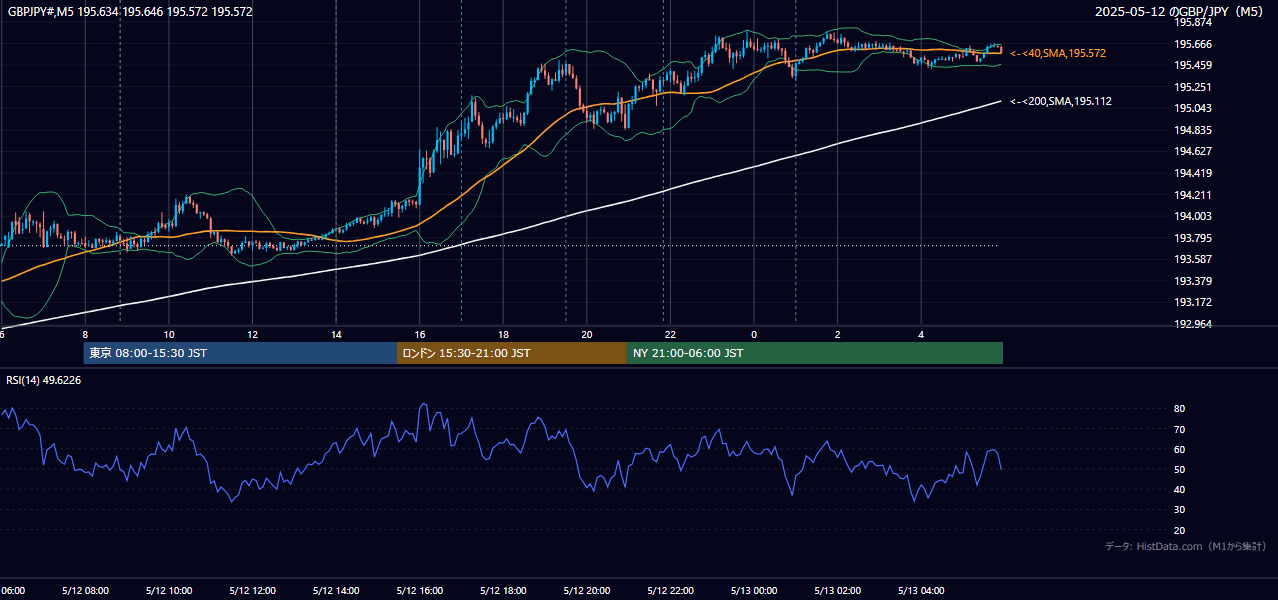Select the 2025-05-12 GBP/JPY (M5) heading

point(1179,12)
